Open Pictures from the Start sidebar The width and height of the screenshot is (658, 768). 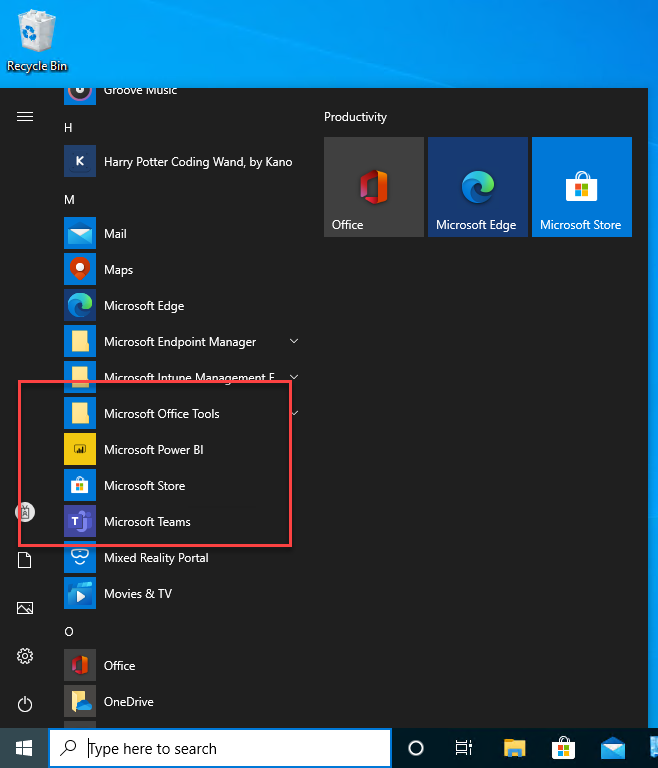pyautogui.click(x=25, y=608)
